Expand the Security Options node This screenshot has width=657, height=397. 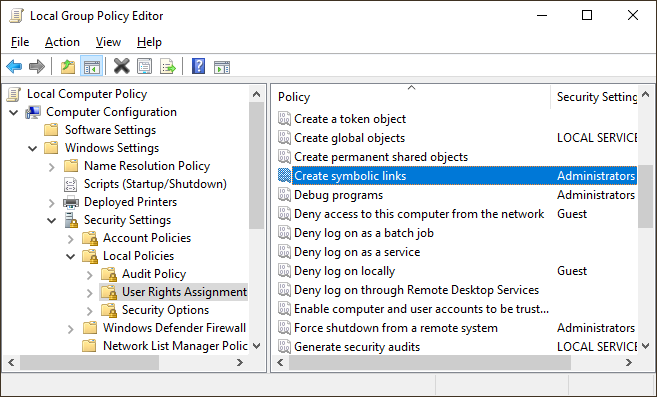[x=90, y=311]
